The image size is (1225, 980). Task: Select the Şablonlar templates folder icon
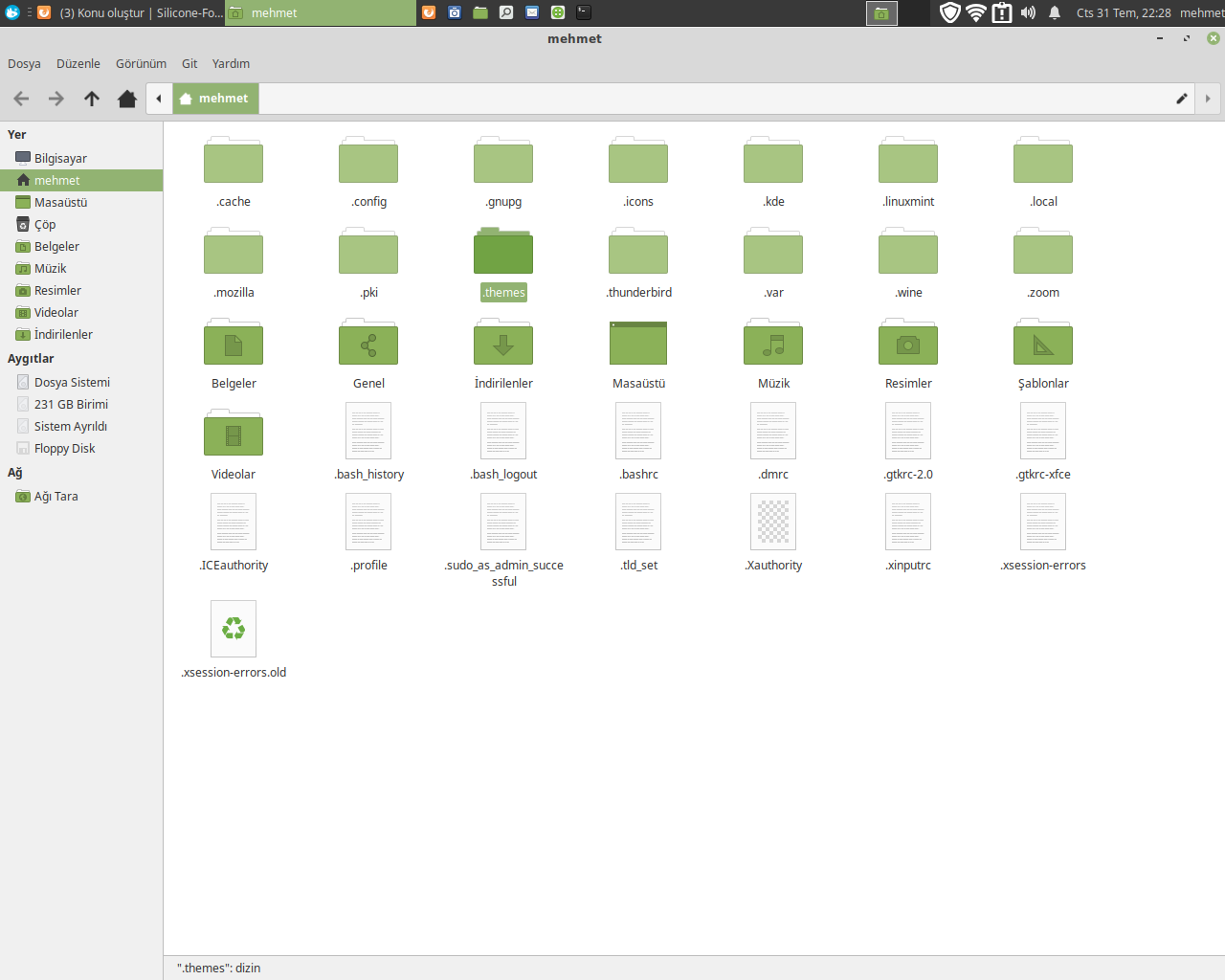coord(1043,342)
